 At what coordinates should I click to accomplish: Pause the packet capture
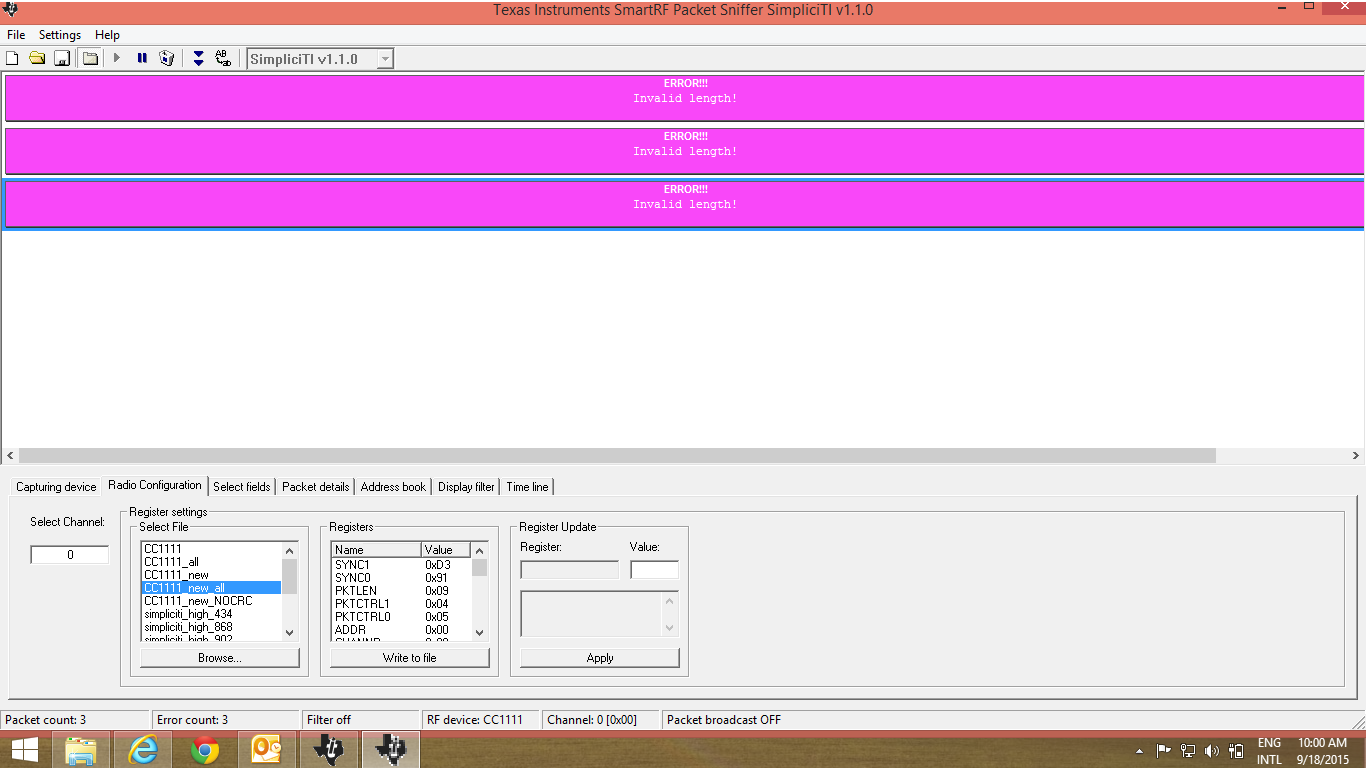point(140,57)
